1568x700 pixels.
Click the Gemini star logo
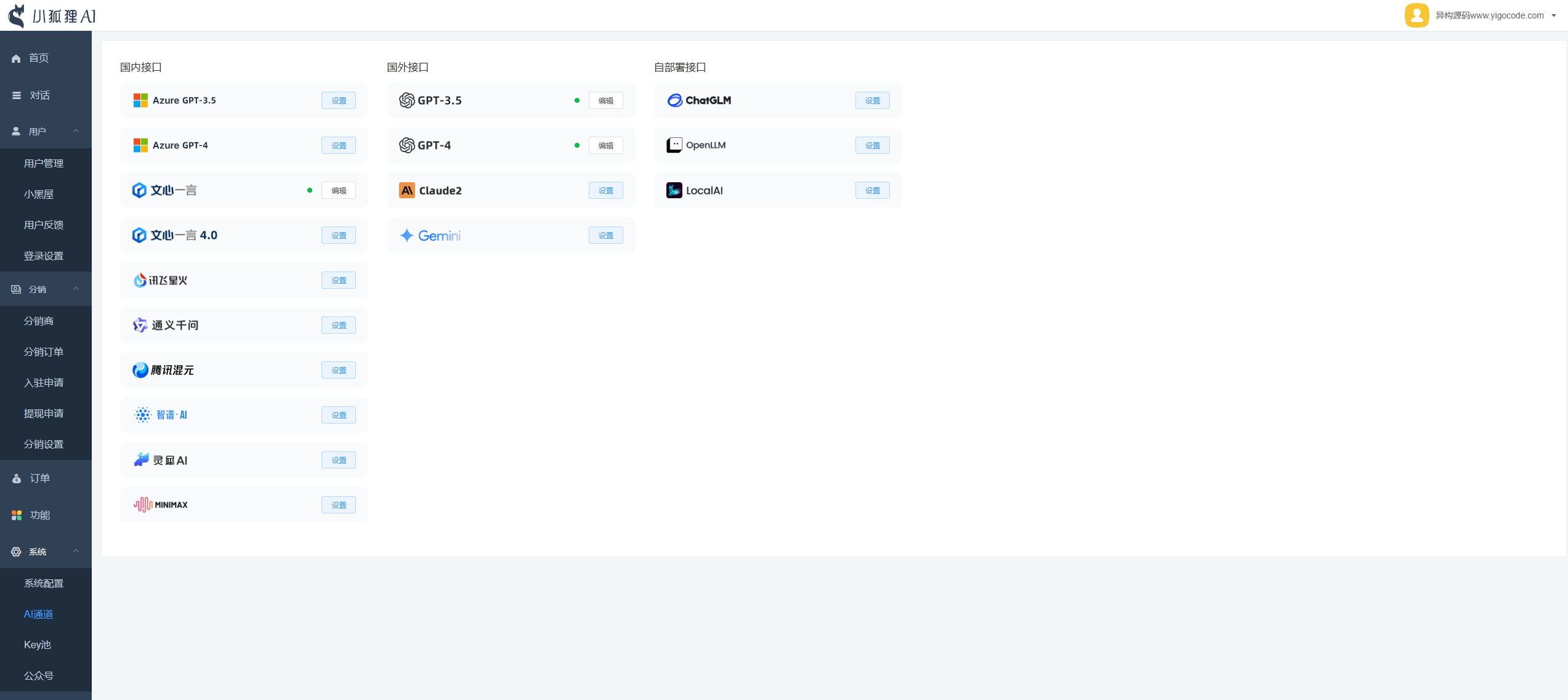(406, 236)
